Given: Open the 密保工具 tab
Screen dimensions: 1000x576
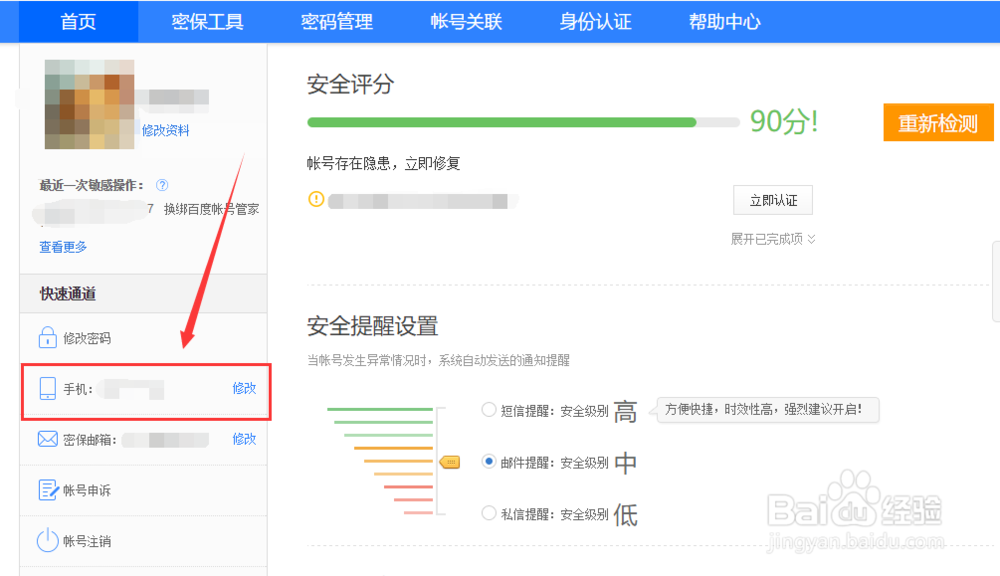Looking at the screenshot, I should 207,22.
